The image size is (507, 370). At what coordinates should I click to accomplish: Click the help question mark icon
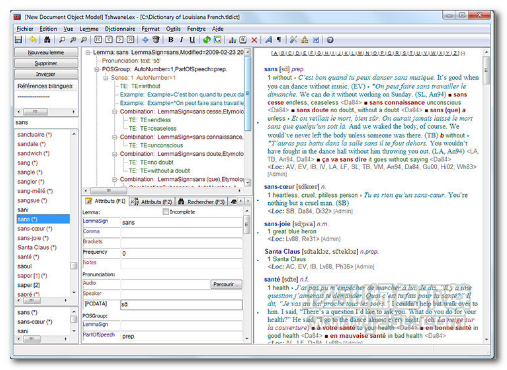[330, 40]
